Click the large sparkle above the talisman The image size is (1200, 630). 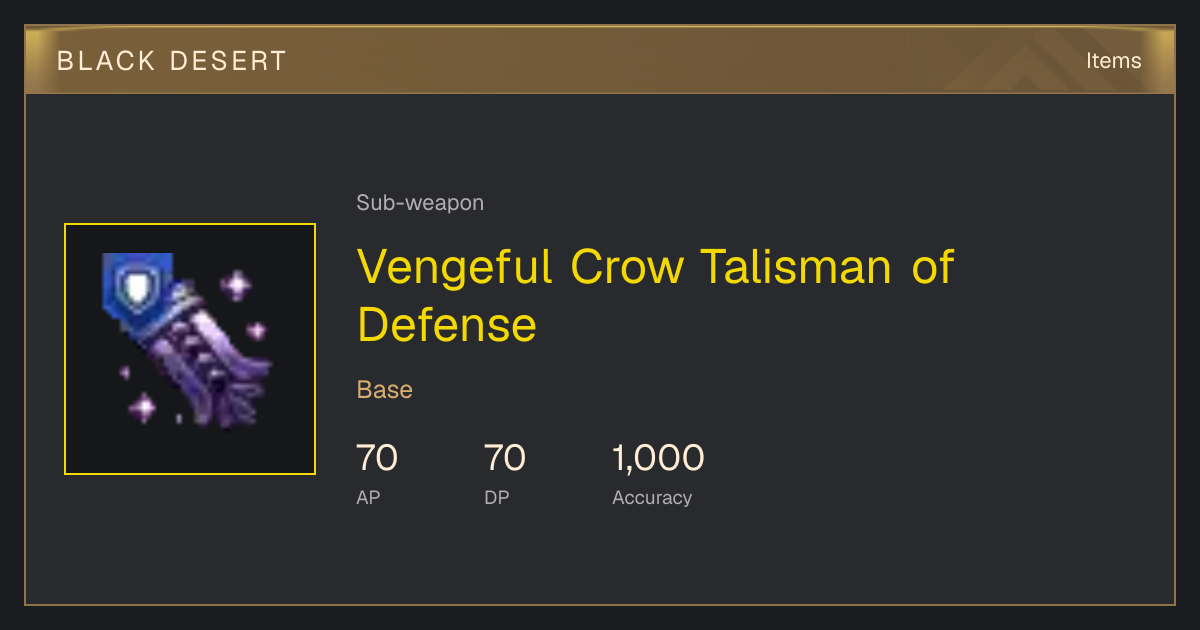(237, 286)
